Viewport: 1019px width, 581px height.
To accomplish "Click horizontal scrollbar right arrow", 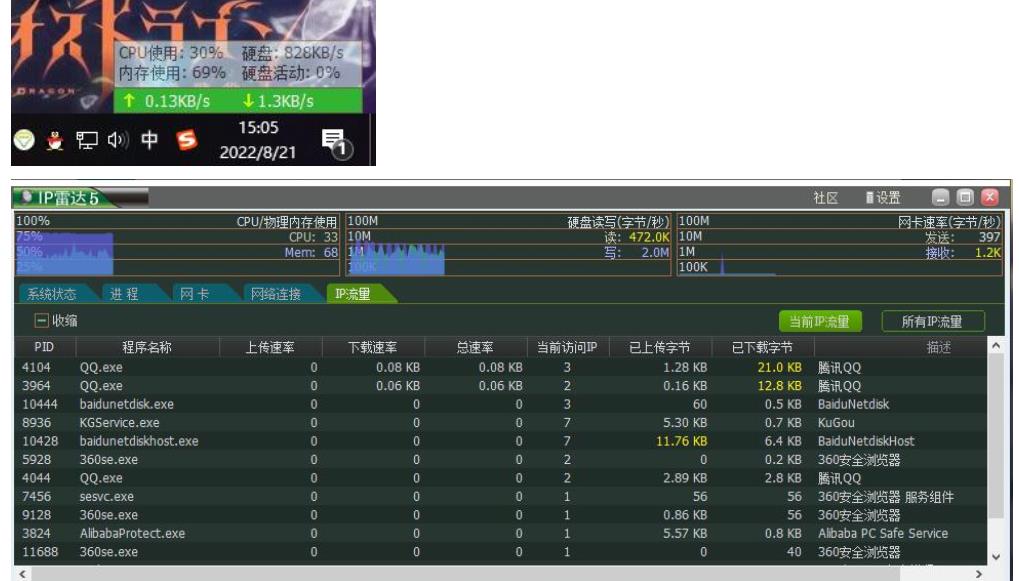I will pyautogui.click(x=979, y=574).
